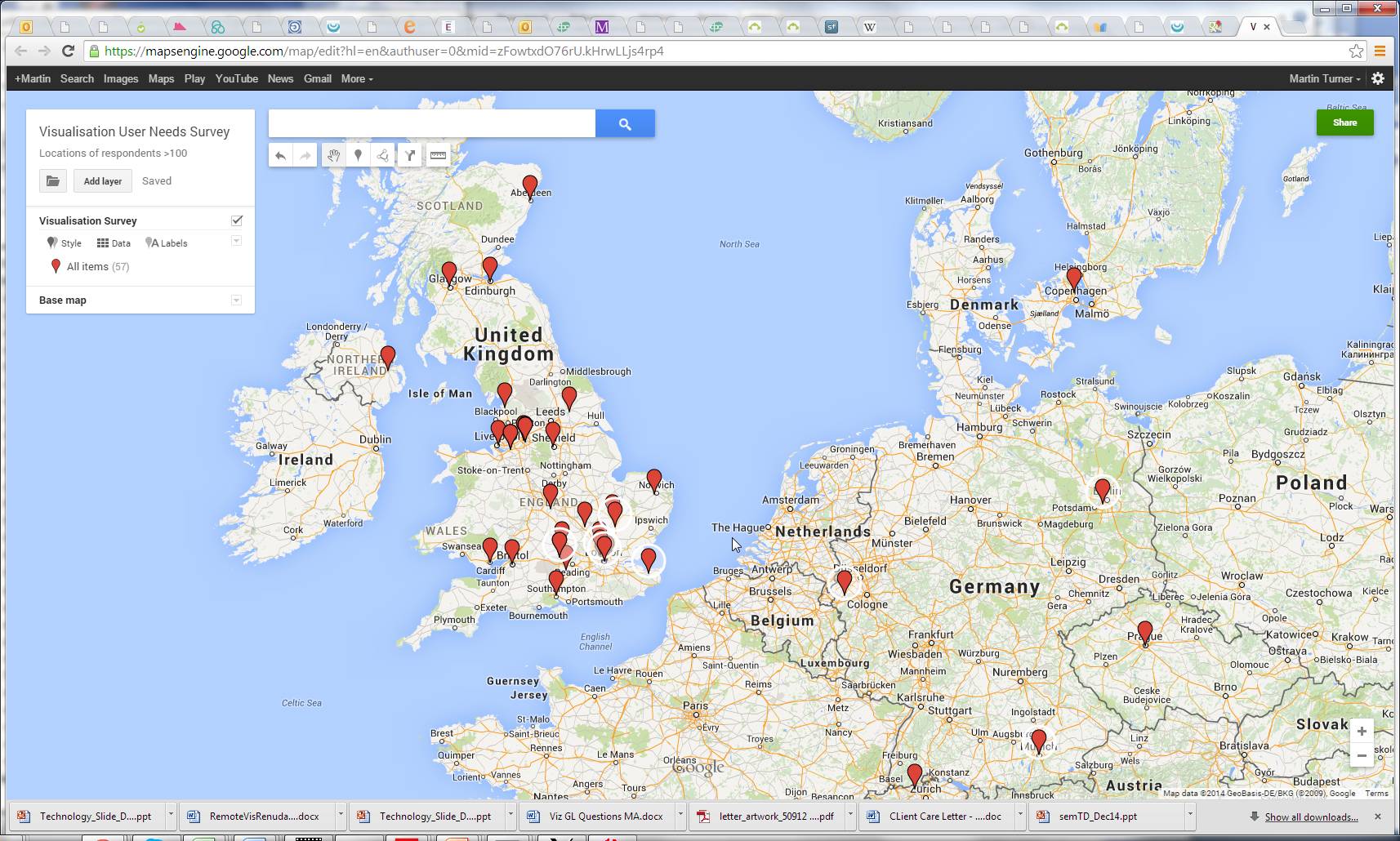Activate the measure distances ruler tool
Screen dimensions: 1400x841
click(x=438, y=155)
